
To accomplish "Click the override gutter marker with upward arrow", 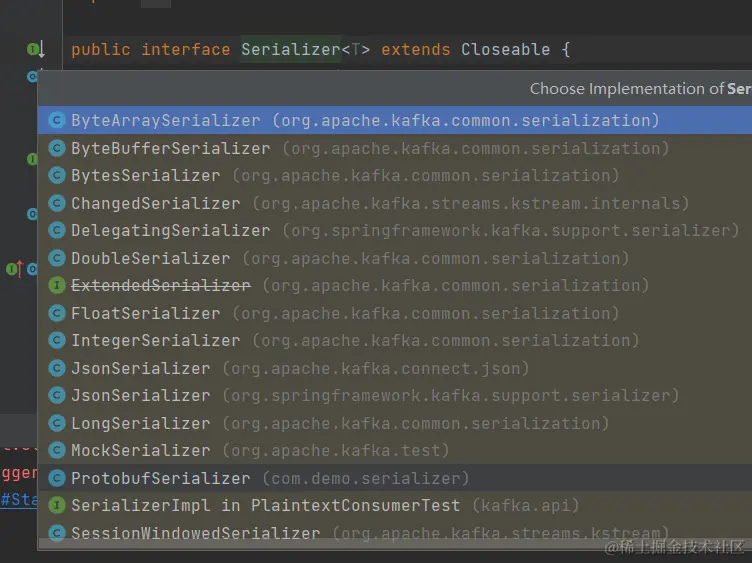I will (14, 269).
